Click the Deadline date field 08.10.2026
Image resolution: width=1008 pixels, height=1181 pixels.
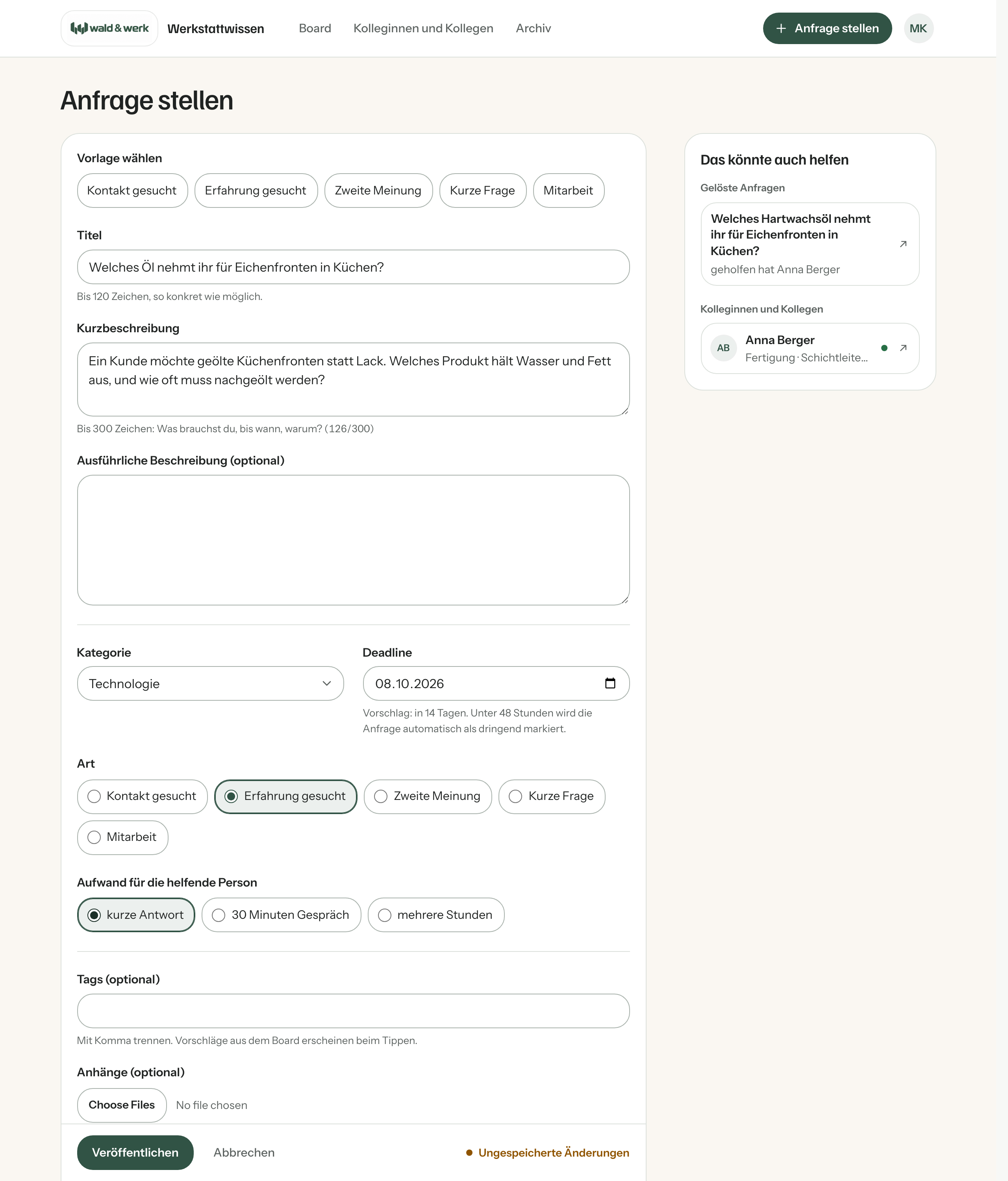496,683
